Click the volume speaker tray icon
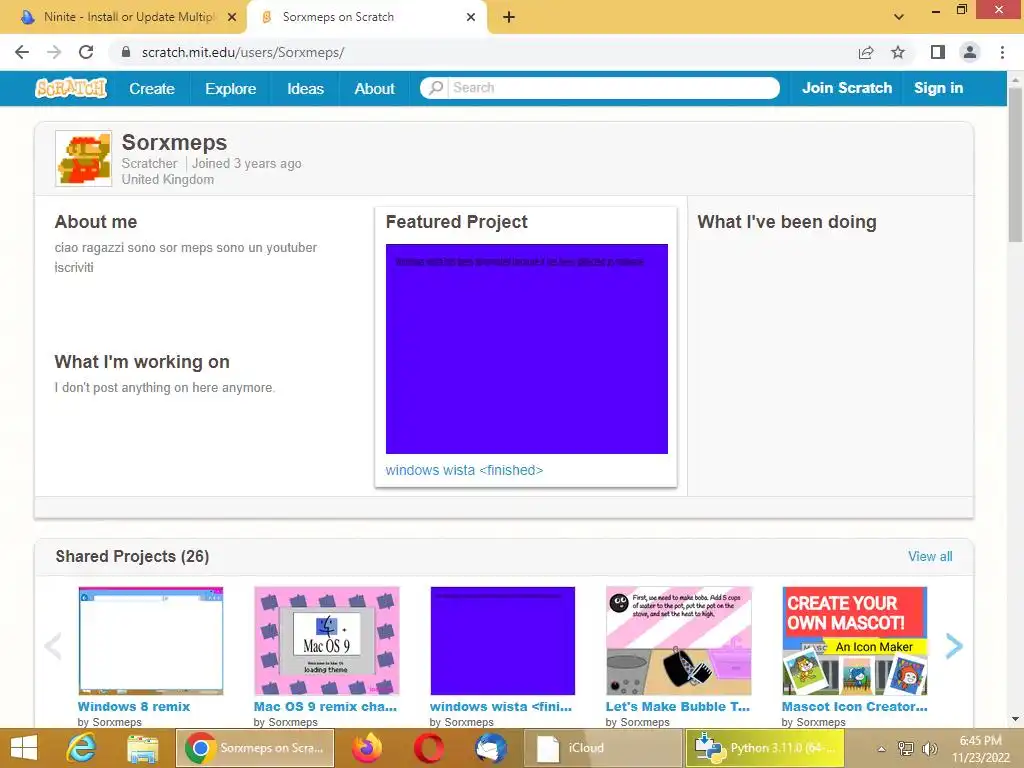 click(929, 748)
